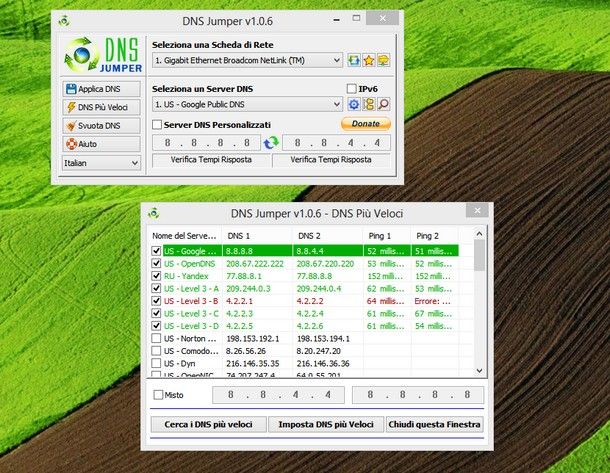This screenshot has width=610, height=473.
Task: Click the 8.8.4.4 field beside Misto
Action: pos(279,395)
